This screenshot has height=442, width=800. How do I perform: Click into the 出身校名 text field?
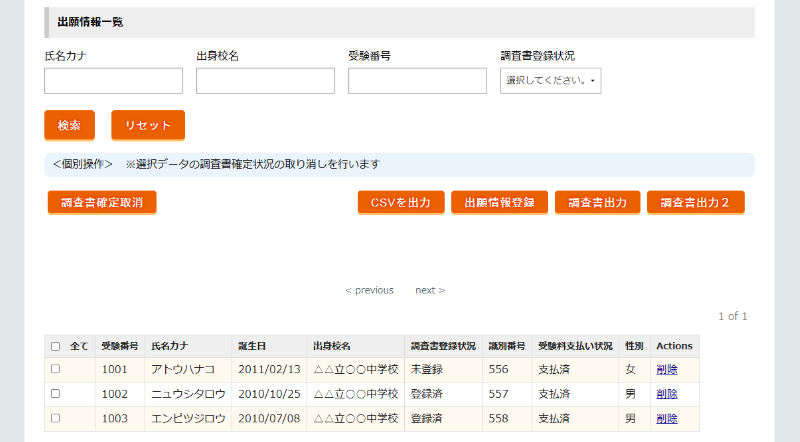pos(265,81)
